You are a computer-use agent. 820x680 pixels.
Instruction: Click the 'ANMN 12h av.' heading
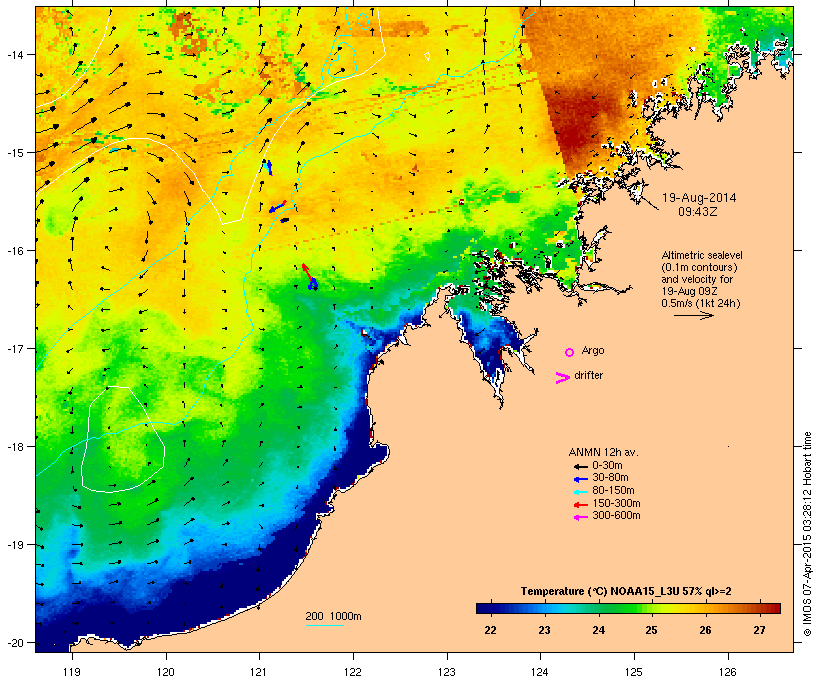pos(603,452)
